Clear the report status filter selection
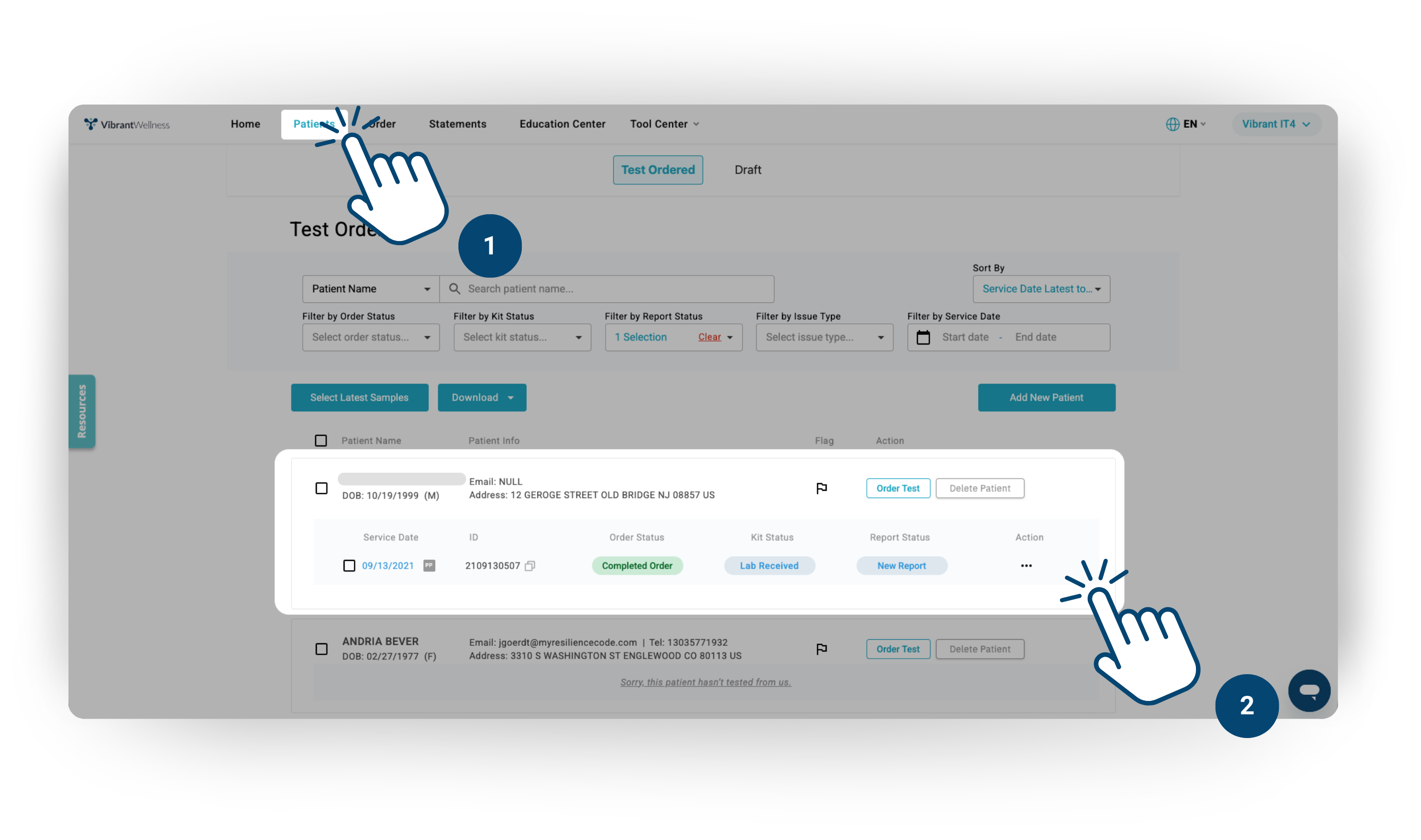The width and height of the screenshot is (1421, 840). [x=709, y=337]
